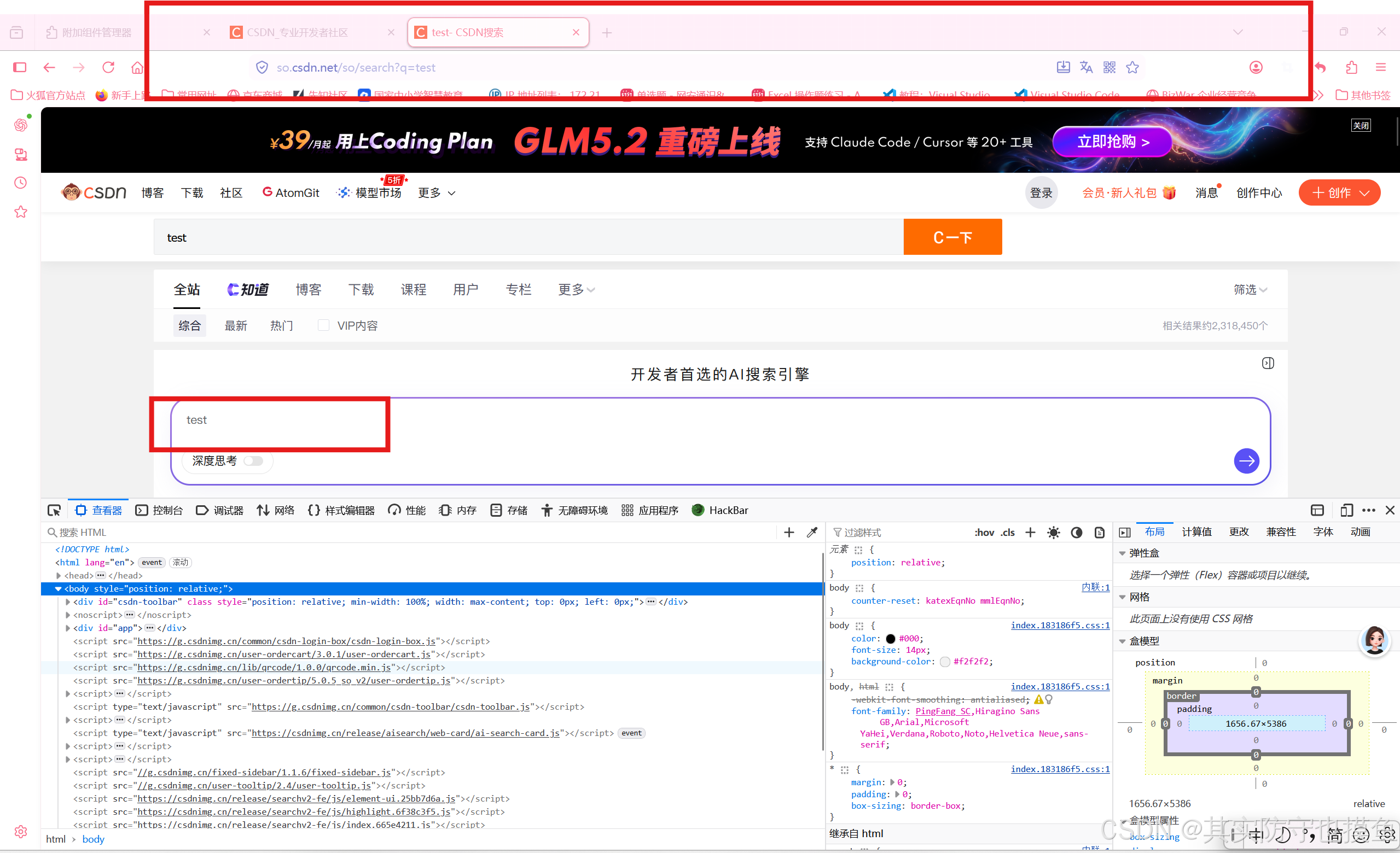Toggle the VIP内容 checkbox

(x=323, y=325)
